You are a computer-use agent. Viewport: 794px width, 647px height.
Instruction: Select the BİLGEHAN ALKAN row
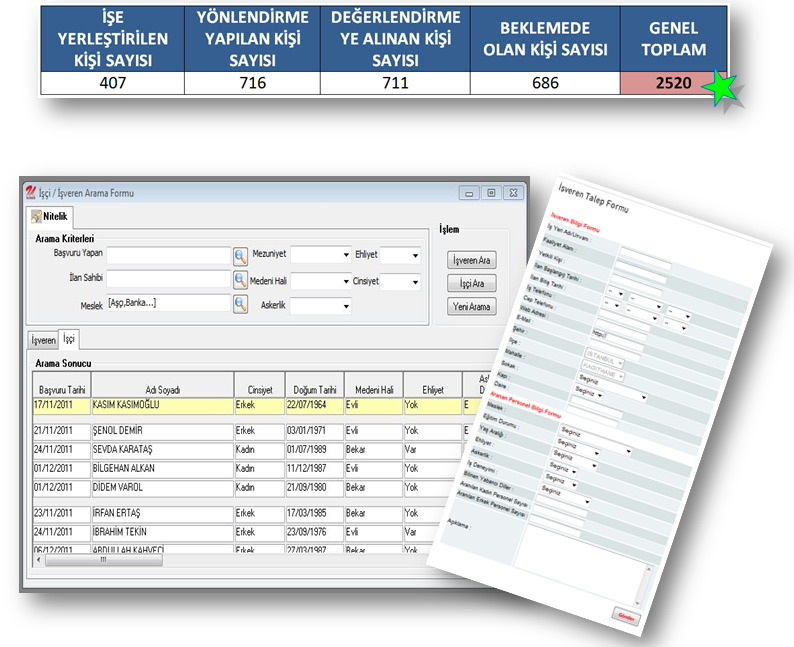point(243,469)
